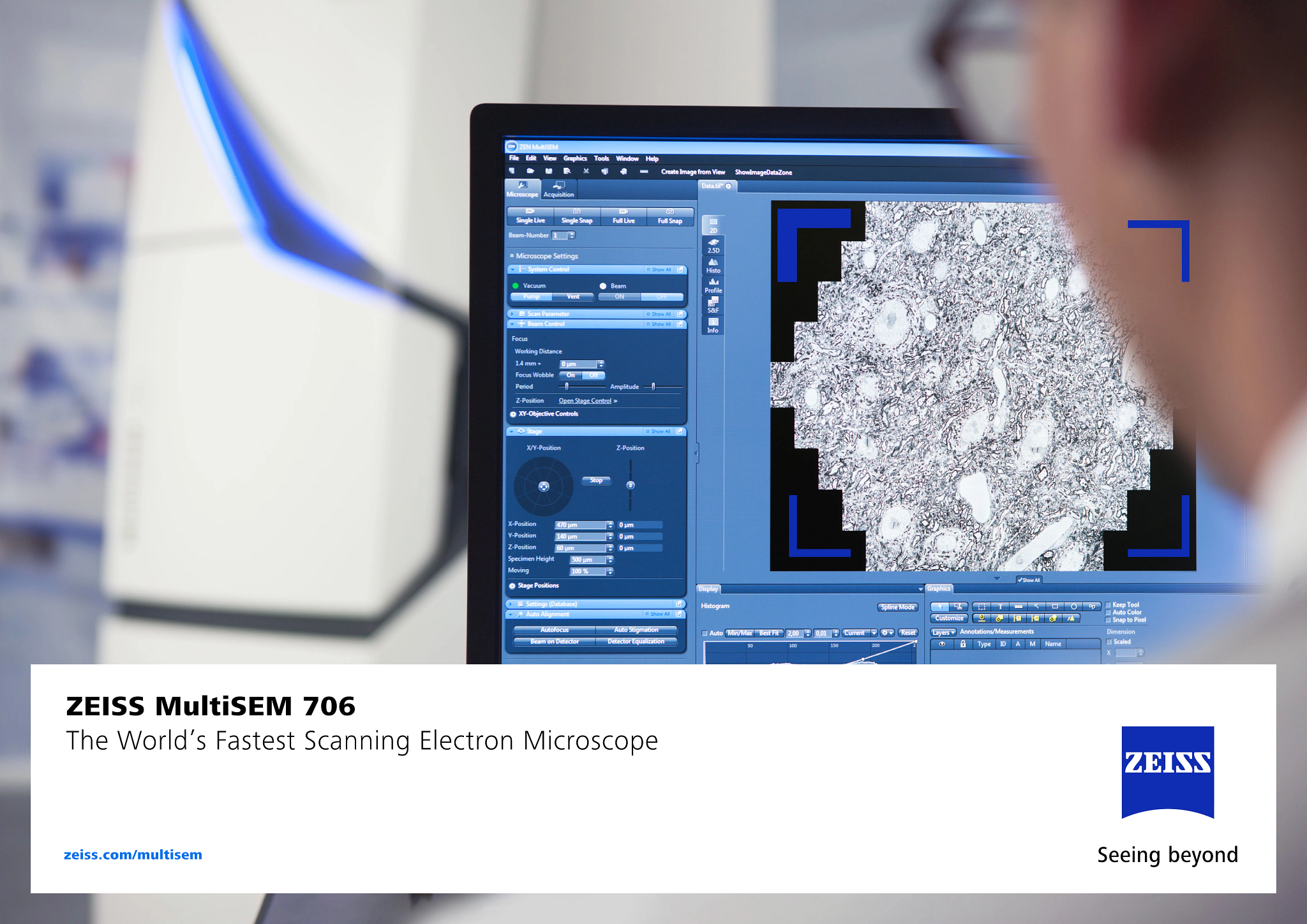Switch to the 2.5D view icon
Screen dimensions: 1307x924
pos(713,246)
